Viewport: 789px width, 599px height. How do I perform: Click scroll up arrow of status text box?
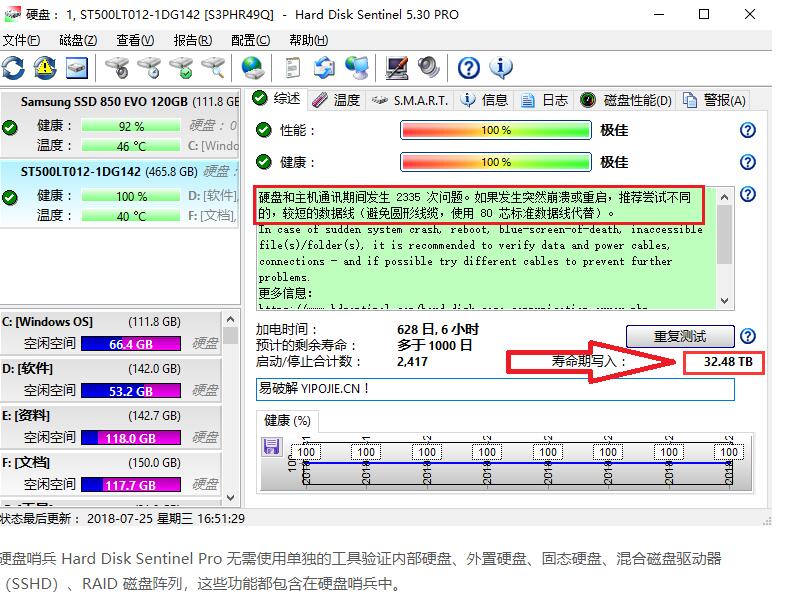click(725, 197)
